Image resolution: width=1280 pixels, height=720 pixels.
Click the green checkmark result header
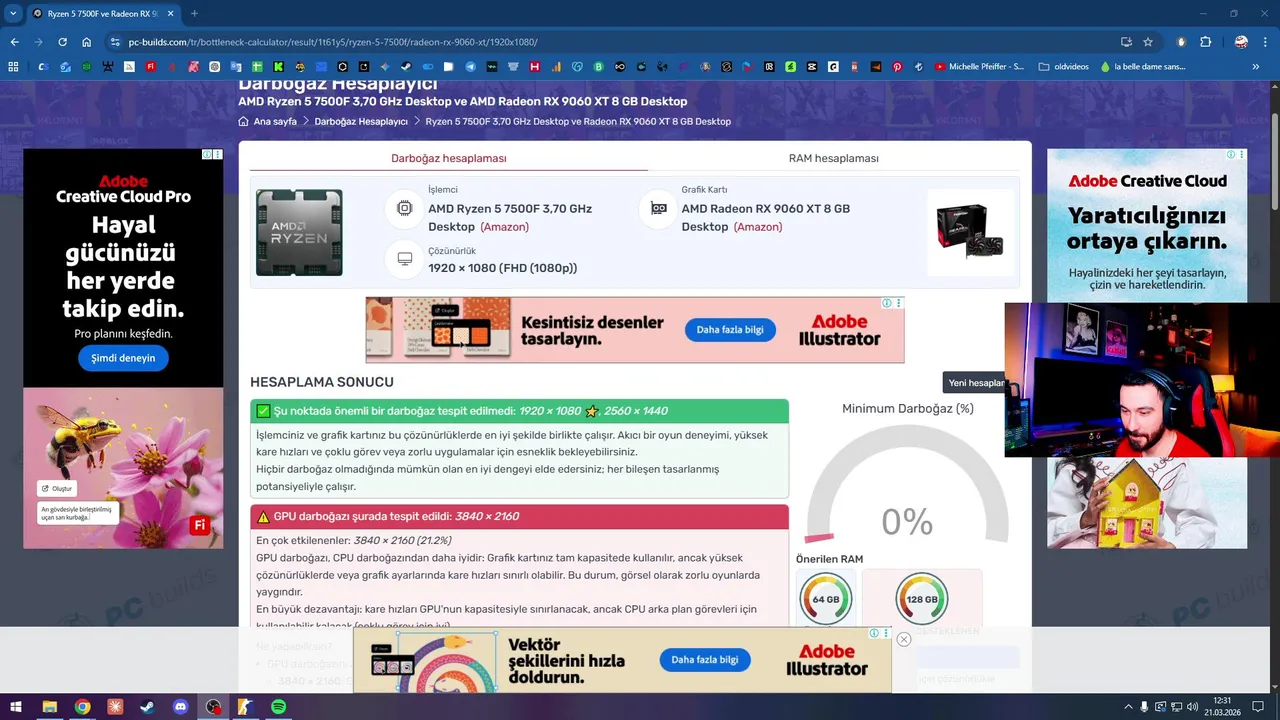pos(519,411)
